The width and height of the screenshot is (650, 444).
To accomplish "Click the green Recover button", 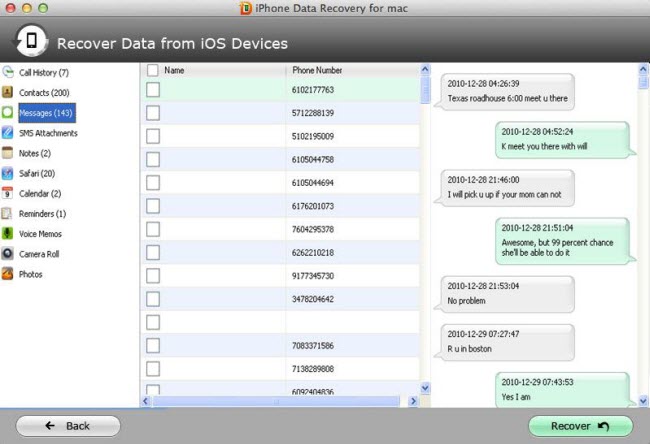I will click(x=580, y=426).
